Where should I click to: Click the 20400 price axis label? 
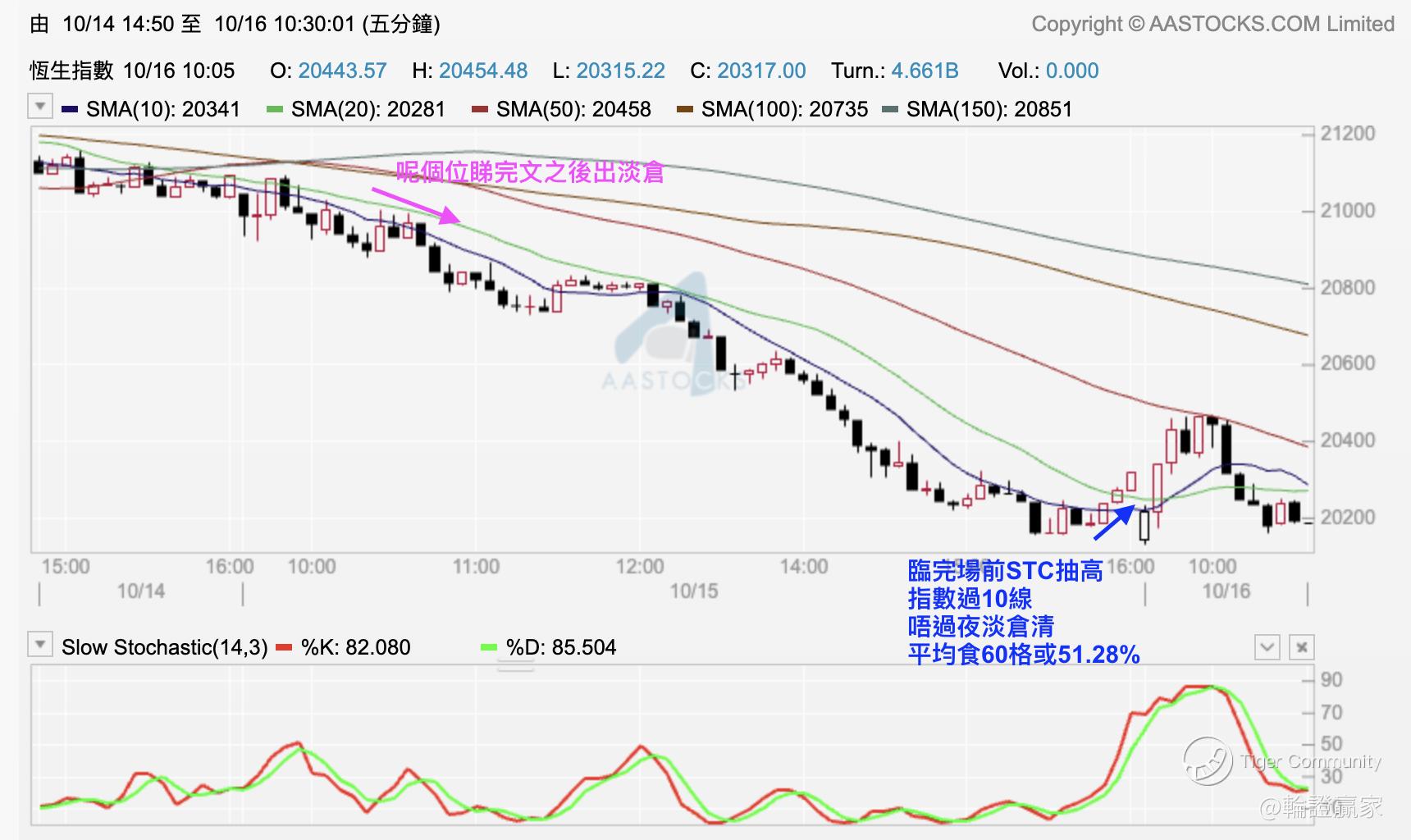[x=1348, y=441]
